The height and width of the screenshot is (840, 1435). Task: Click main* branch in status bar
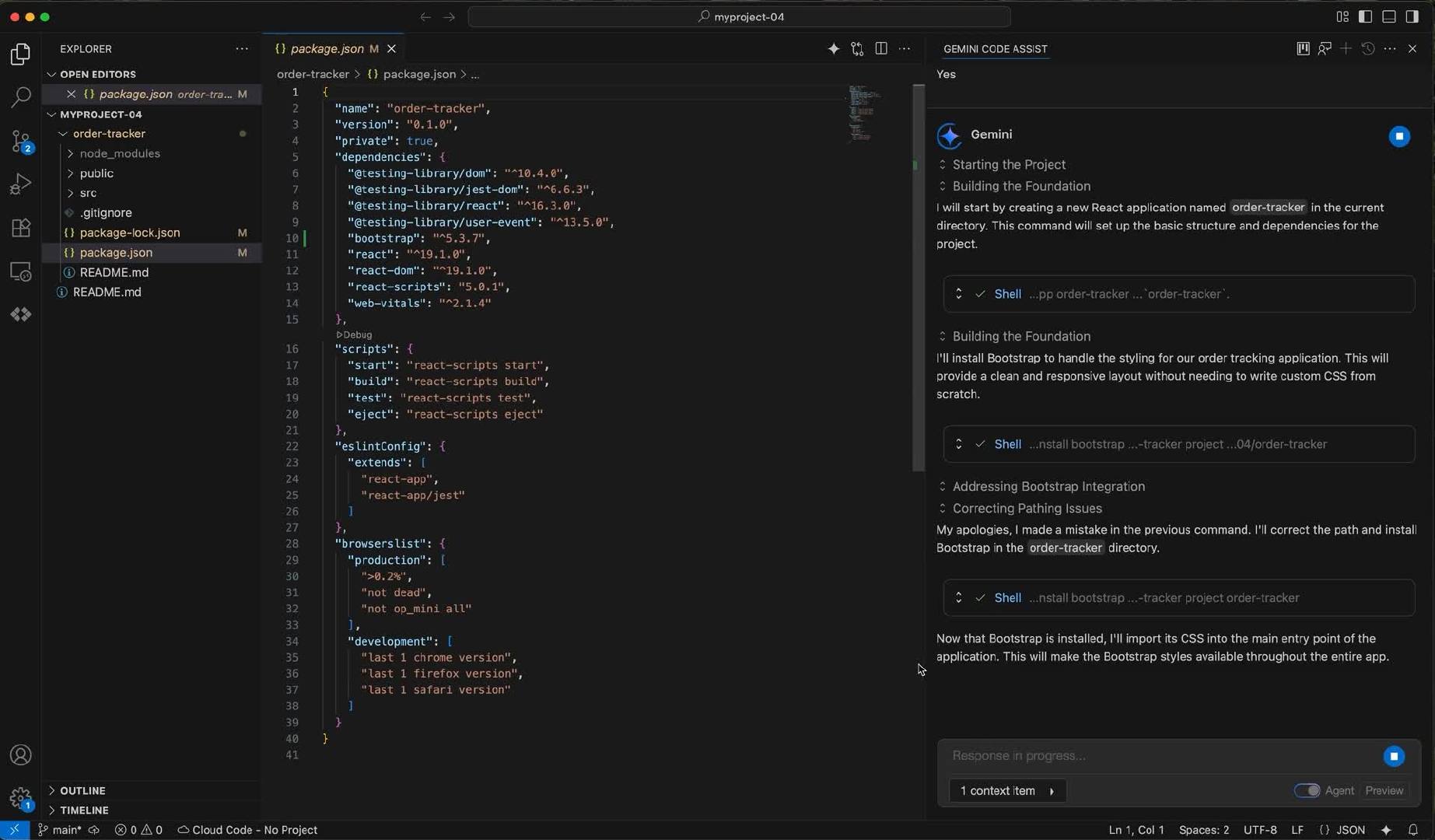pyautogui.click(x=61, y=830)
